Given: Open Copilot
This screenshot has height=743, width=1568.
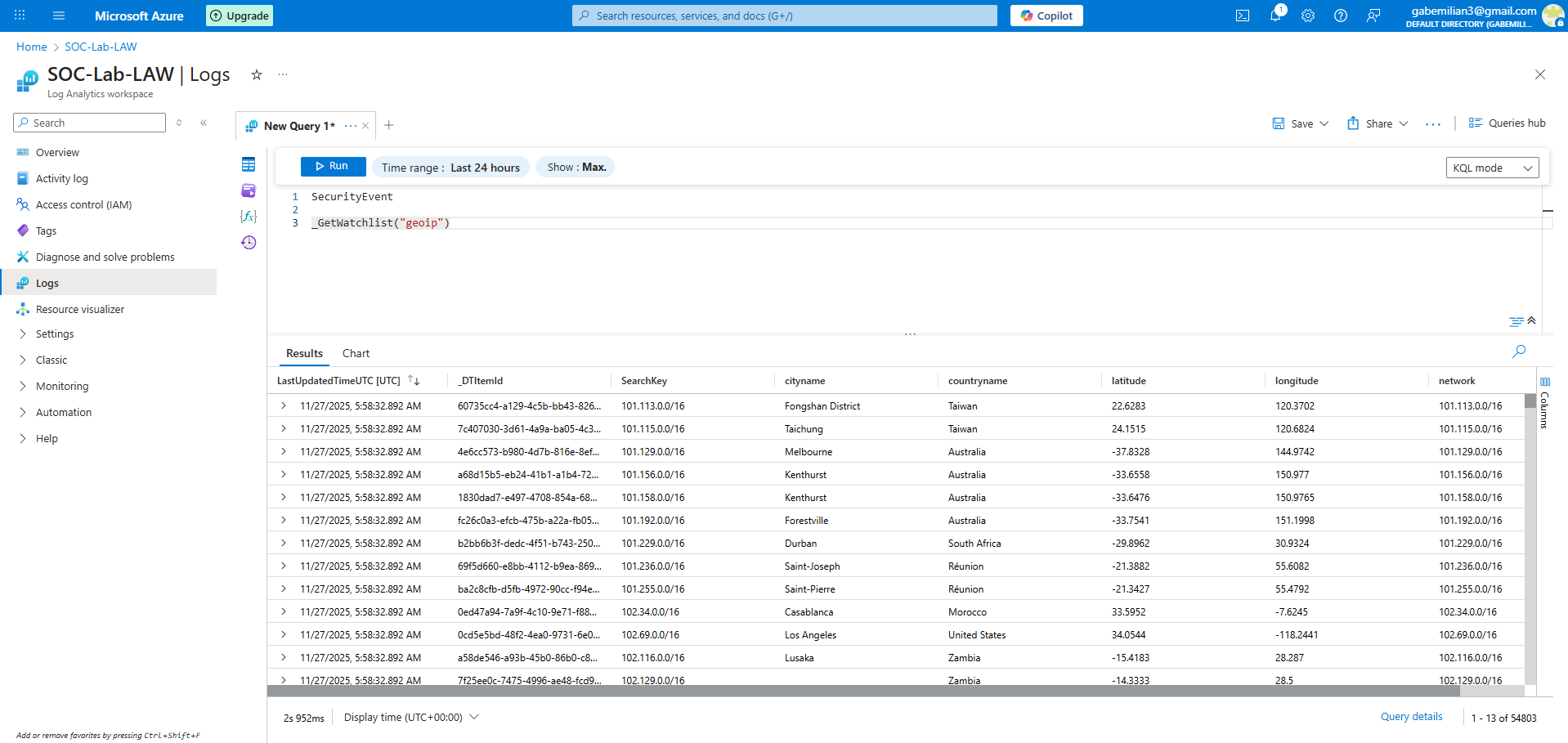Looking at the screenshot, I should tap(1046, 16).
